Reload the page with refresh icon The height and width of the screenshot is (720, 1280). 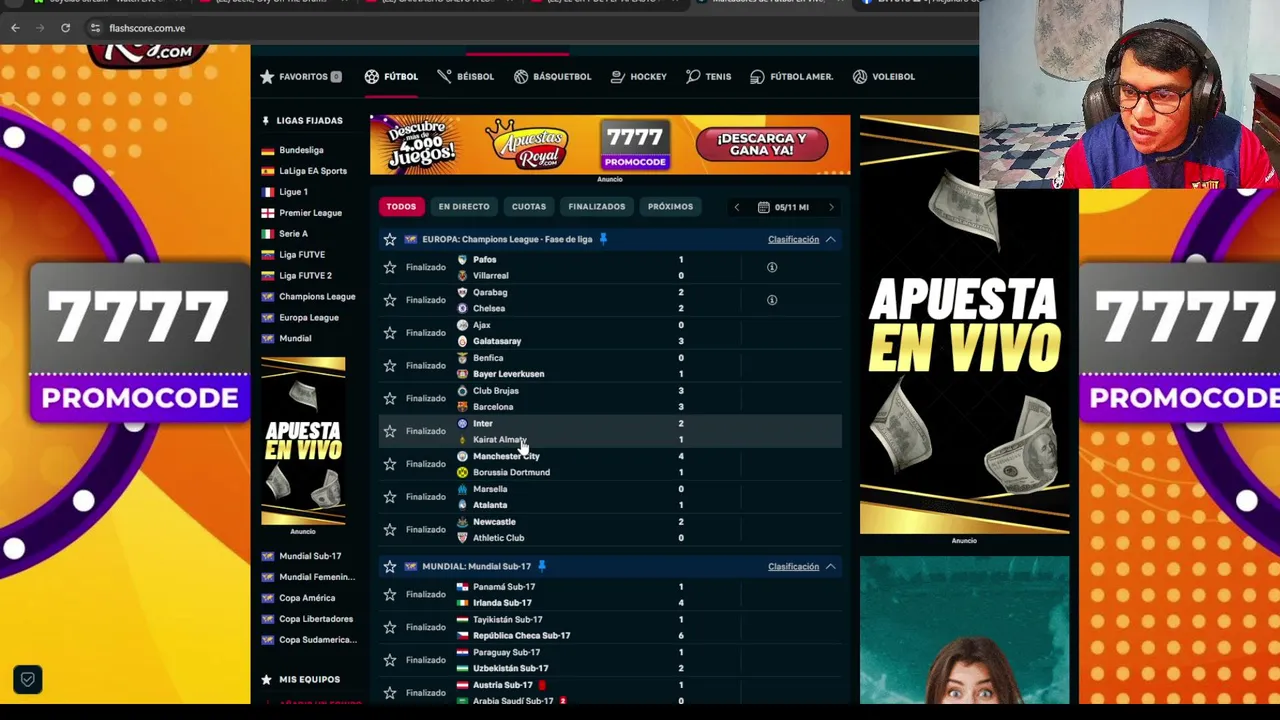[65, 28]
